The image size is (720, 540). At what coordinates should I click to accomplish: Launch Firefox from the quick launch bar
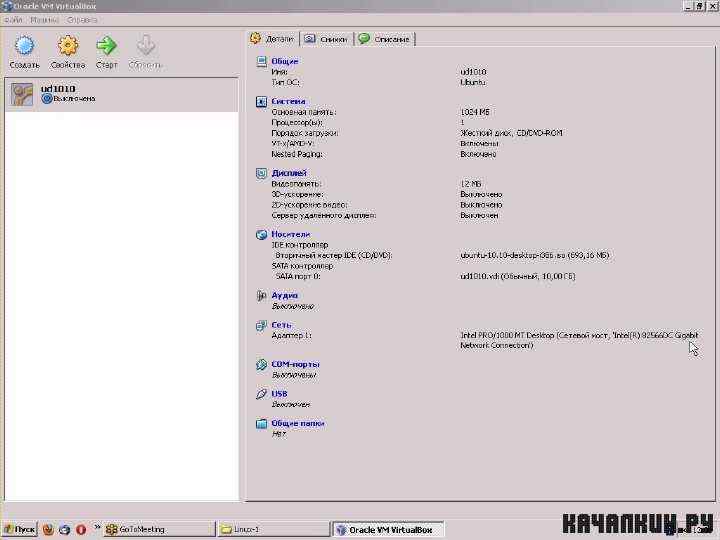[48, 529]
